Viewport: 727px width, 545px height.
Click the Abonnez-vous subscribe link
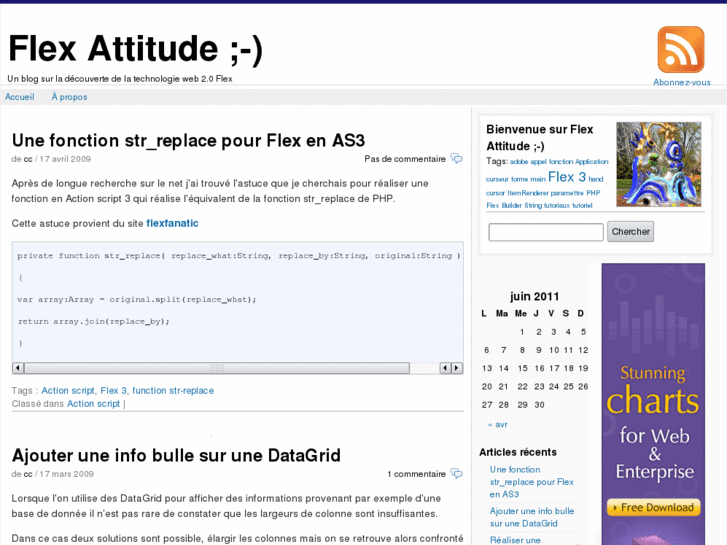tap(682, 83)
